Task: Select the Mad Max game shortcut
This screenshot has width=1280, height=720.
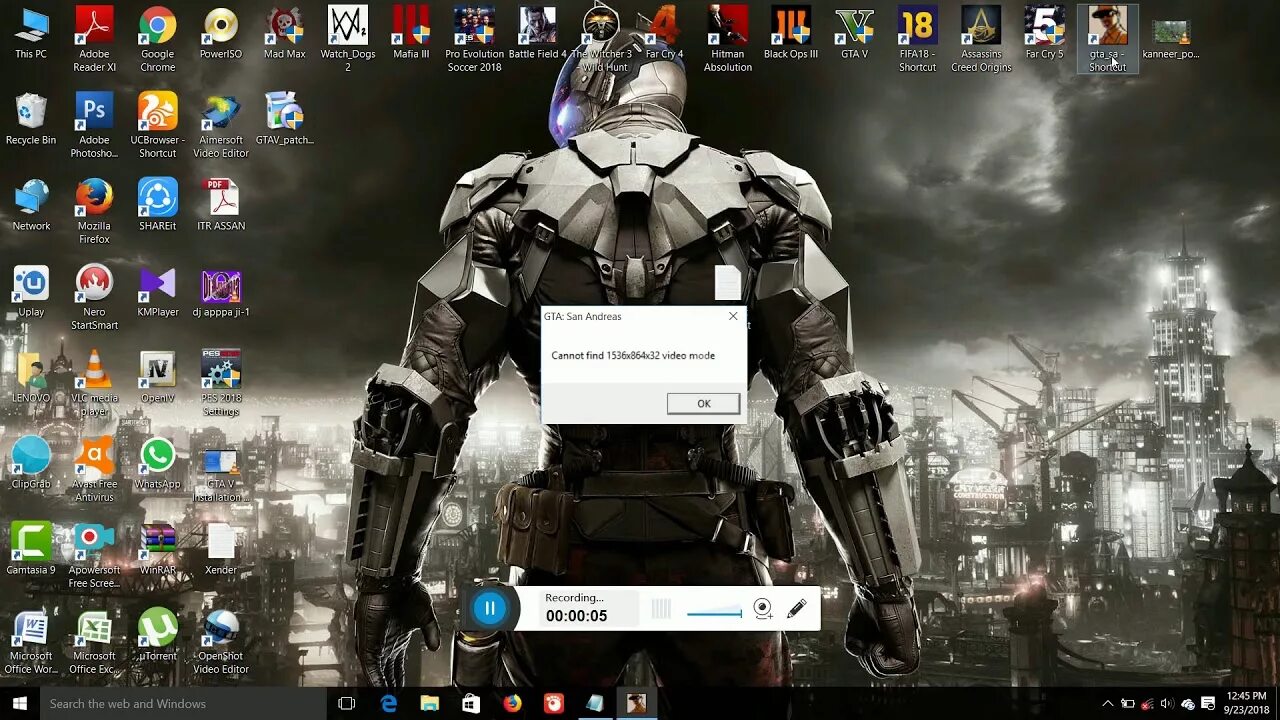Action: point(284,33)
